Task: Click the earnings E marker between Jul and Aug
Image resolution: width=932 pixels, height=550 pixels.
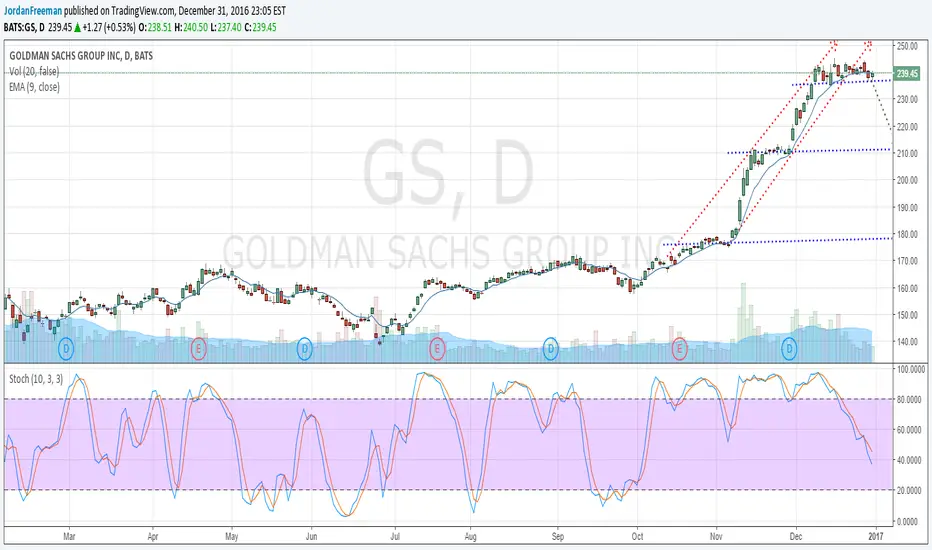Action: [437, 348]
